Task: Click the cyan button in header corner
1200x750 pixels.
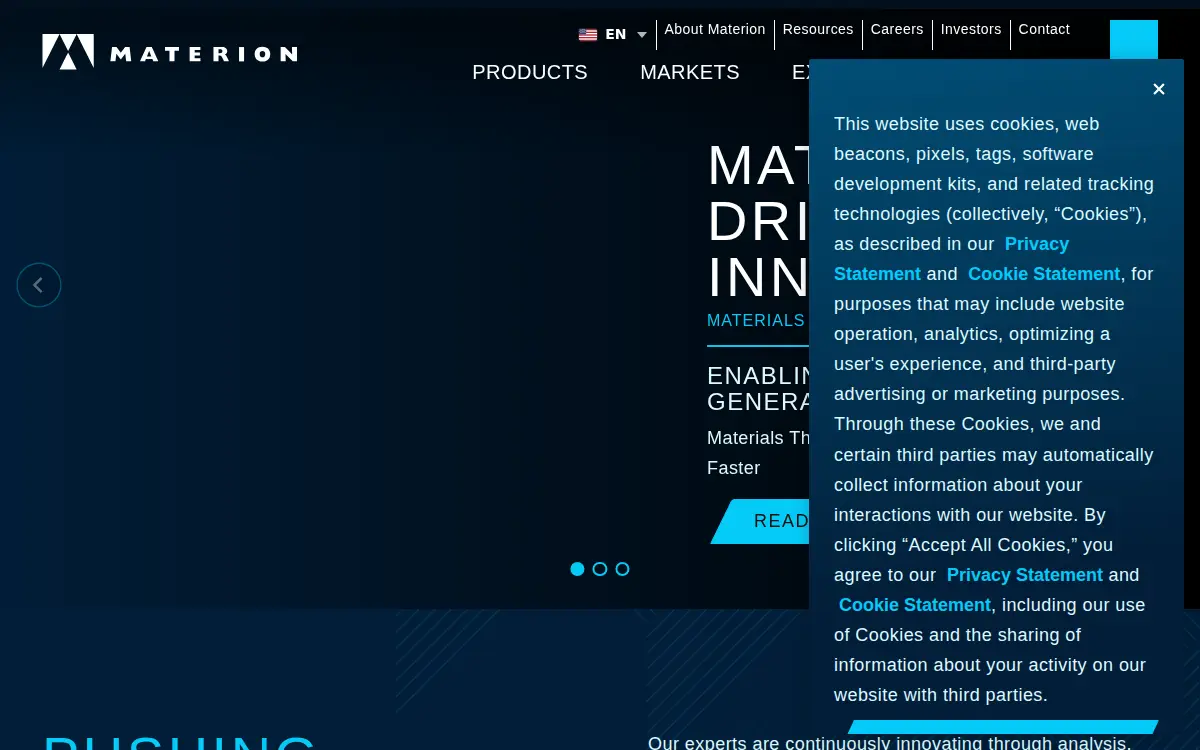Action: (x=1134, y=40)
